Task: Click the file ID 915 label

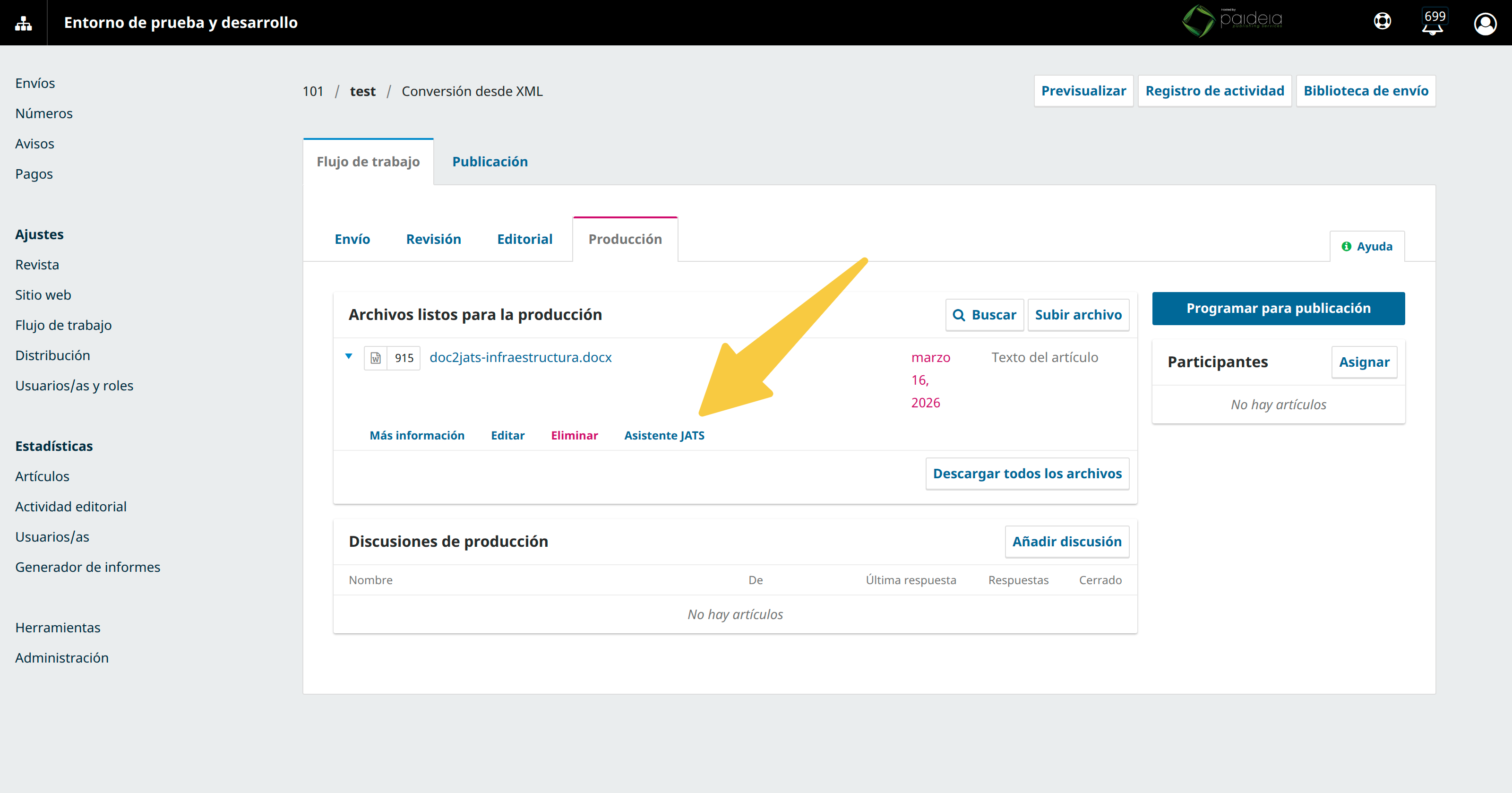Action: tap(404, 358)
